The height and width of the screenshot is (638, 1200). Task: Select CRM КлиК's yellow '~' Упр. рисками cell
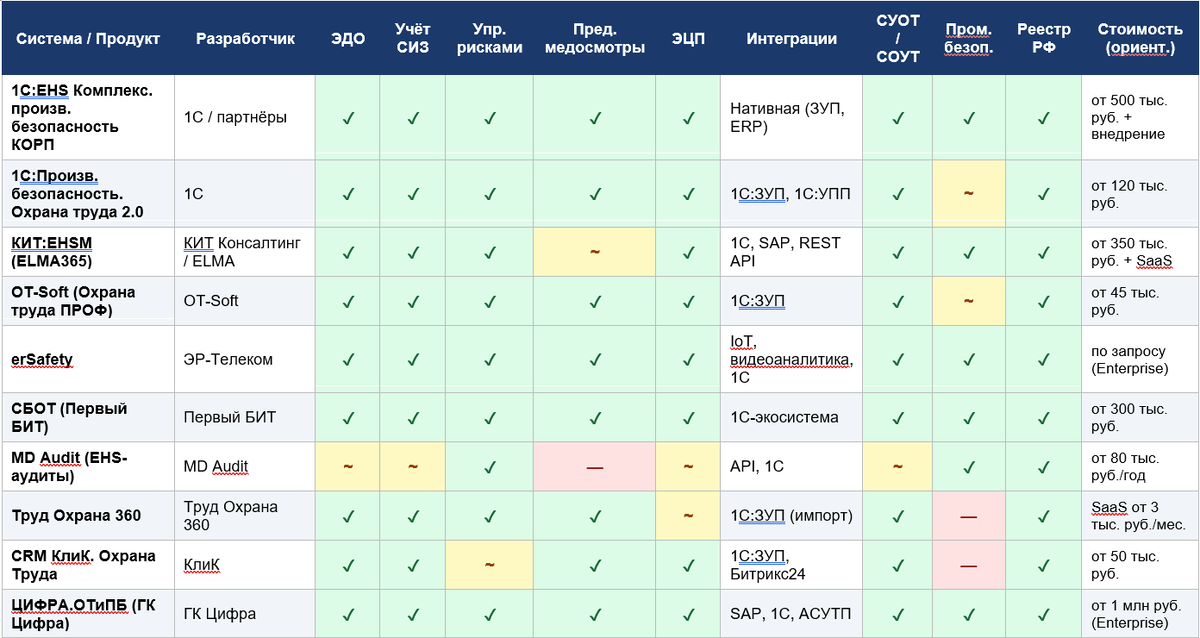tap(490, 565)
